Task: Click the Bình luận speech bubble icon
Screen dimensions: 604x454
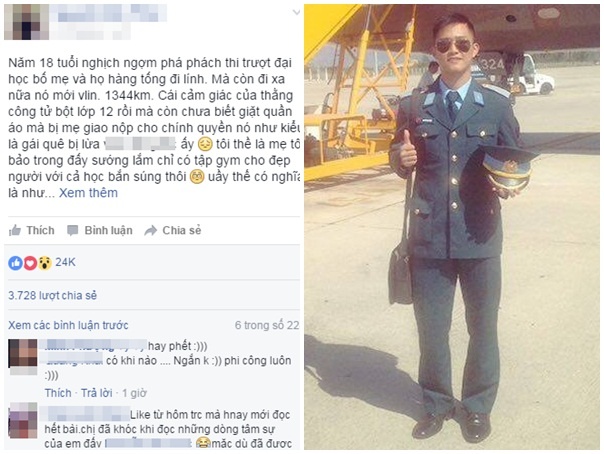Action: coord(72,231)
